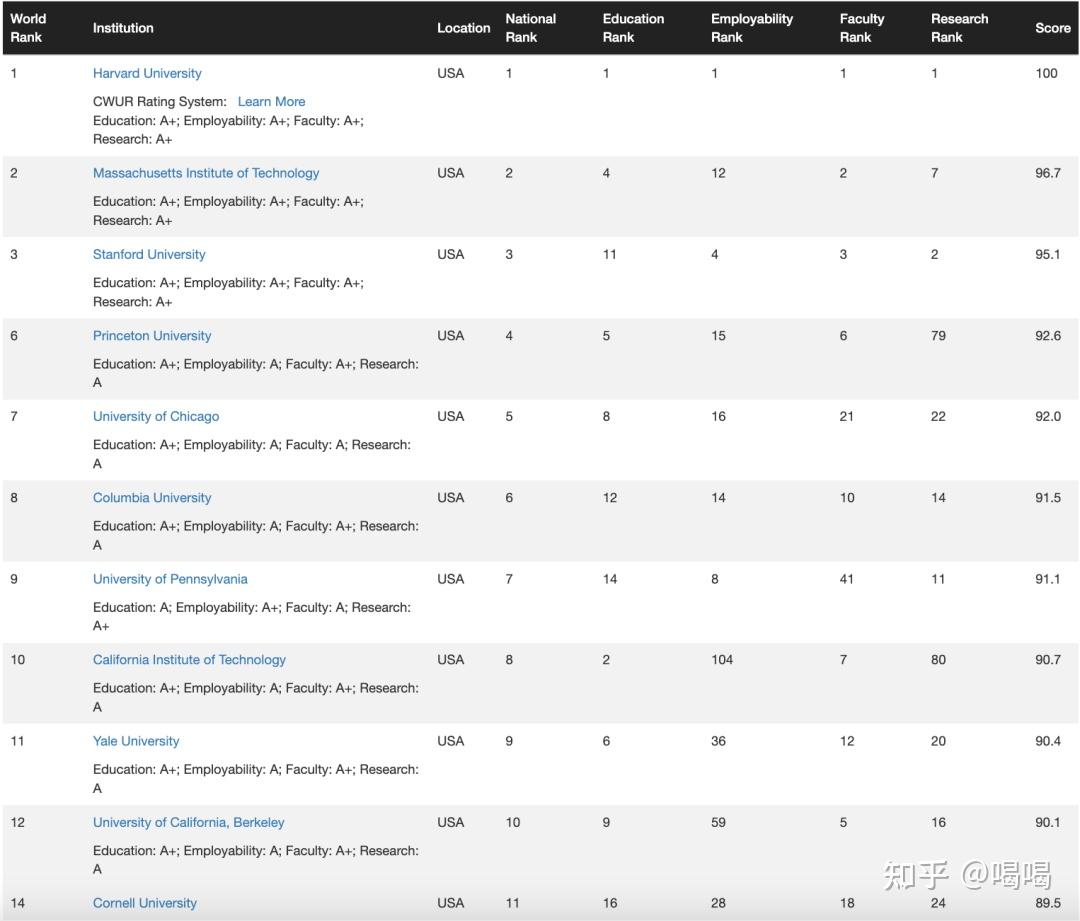This screenshot has width=1080, height=921.
Task: Click Cornell's world rank 14
Action: click(18, 902)
